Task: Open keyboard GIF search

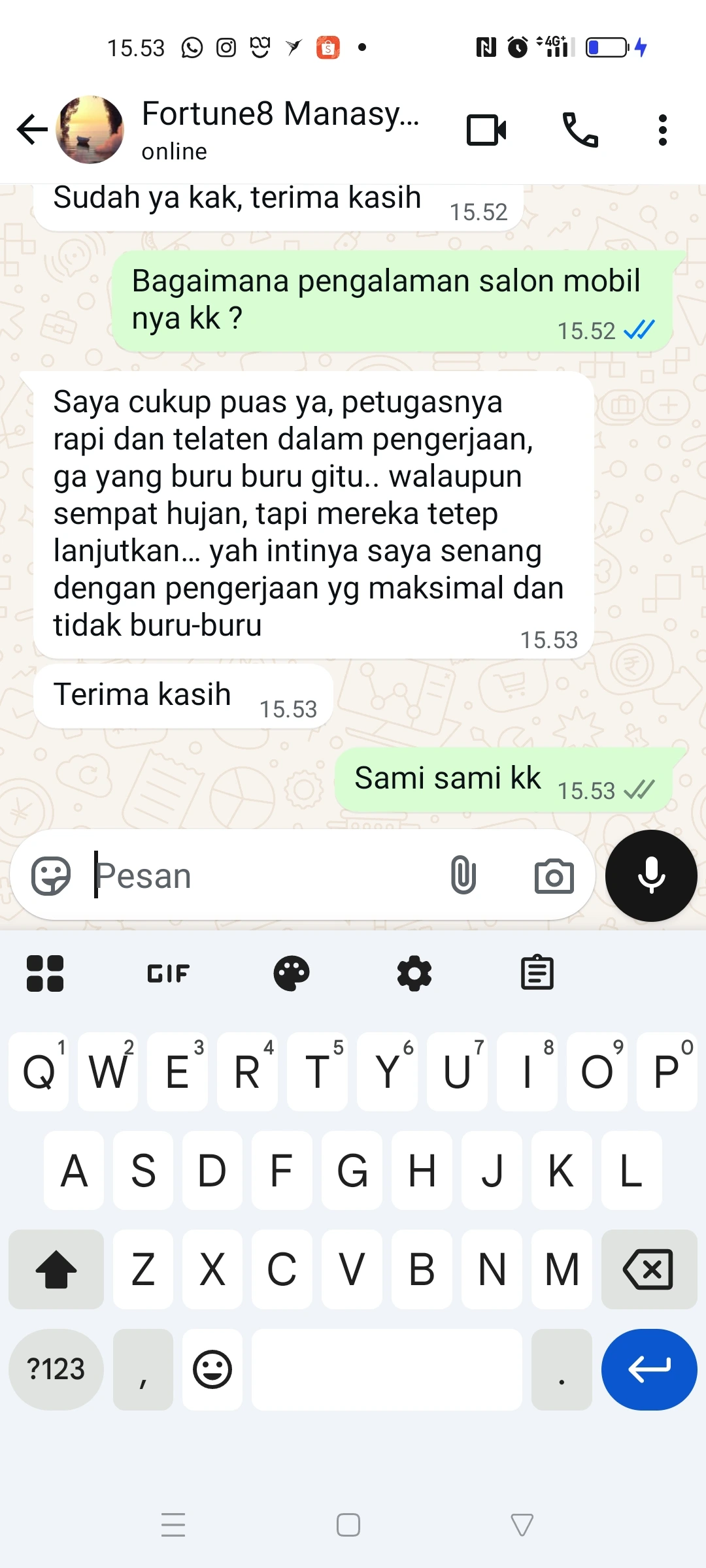Action: click(x=168, y=973)
